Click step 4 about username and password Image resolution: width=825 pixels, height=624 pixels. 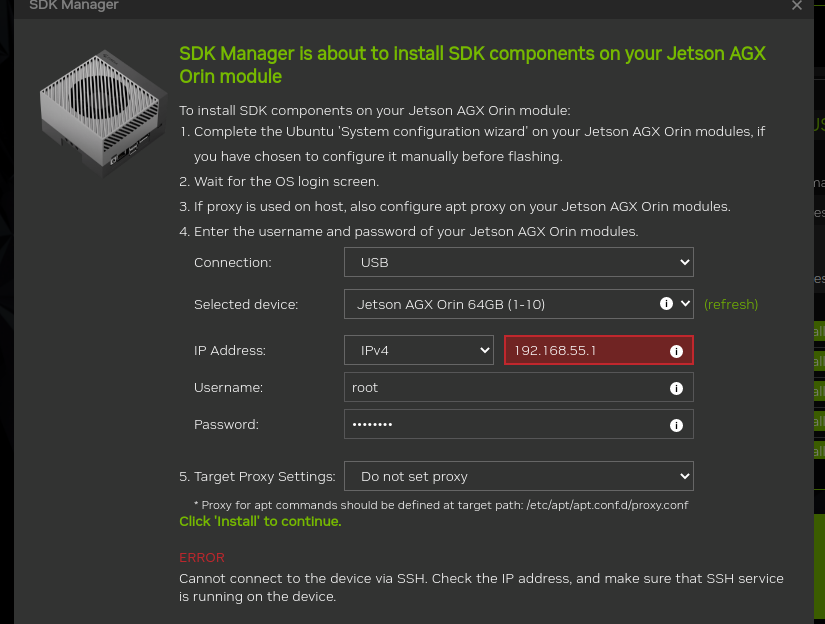[x=408, y=232]
